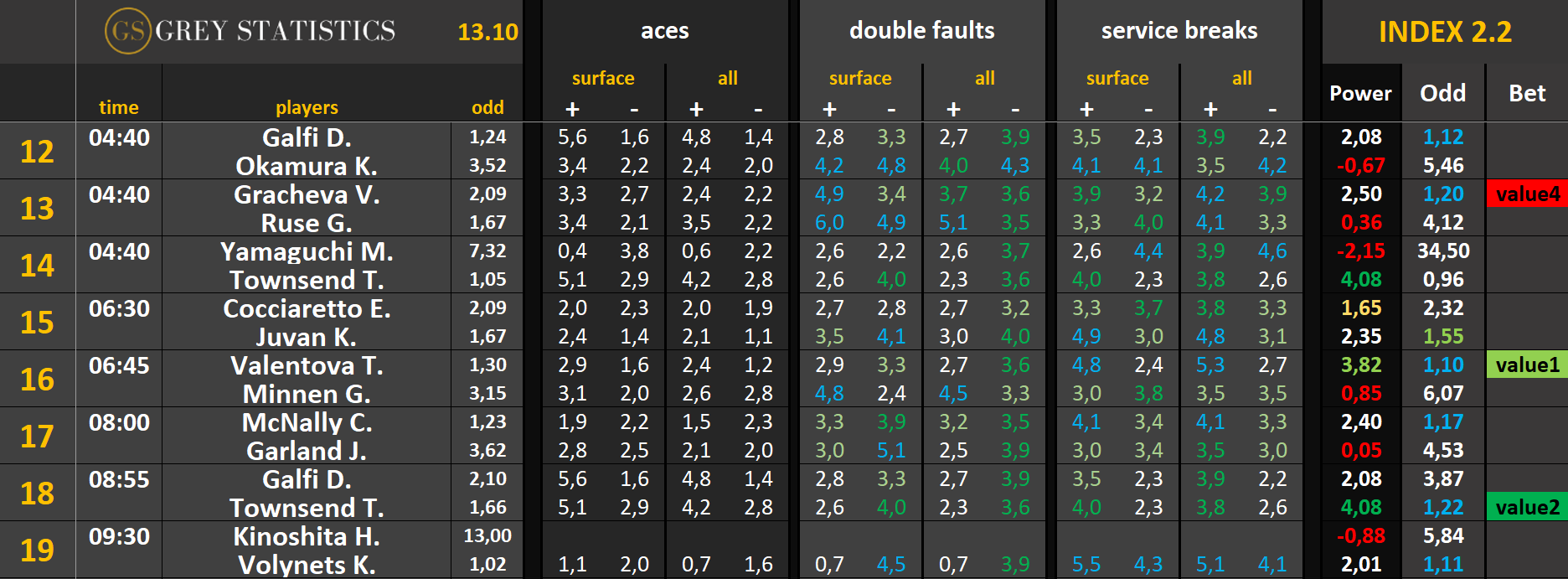This screenshot has height=579, width=1568.
Task: Select the light green value1 bet cell
Action: (1527, 365)
